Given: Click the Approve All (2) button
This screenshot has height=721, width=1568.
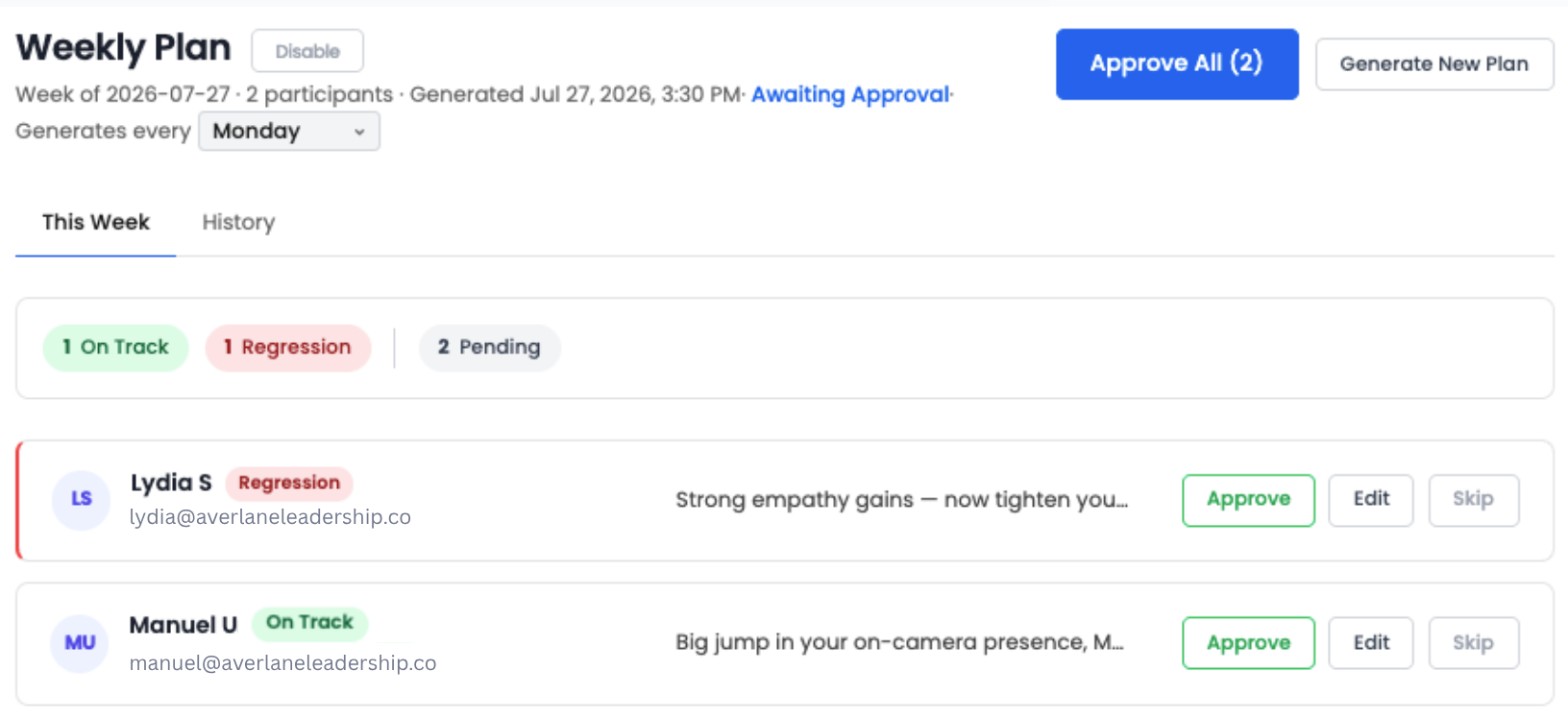Looking at the screenshot, I should (x=1177, y=63).
